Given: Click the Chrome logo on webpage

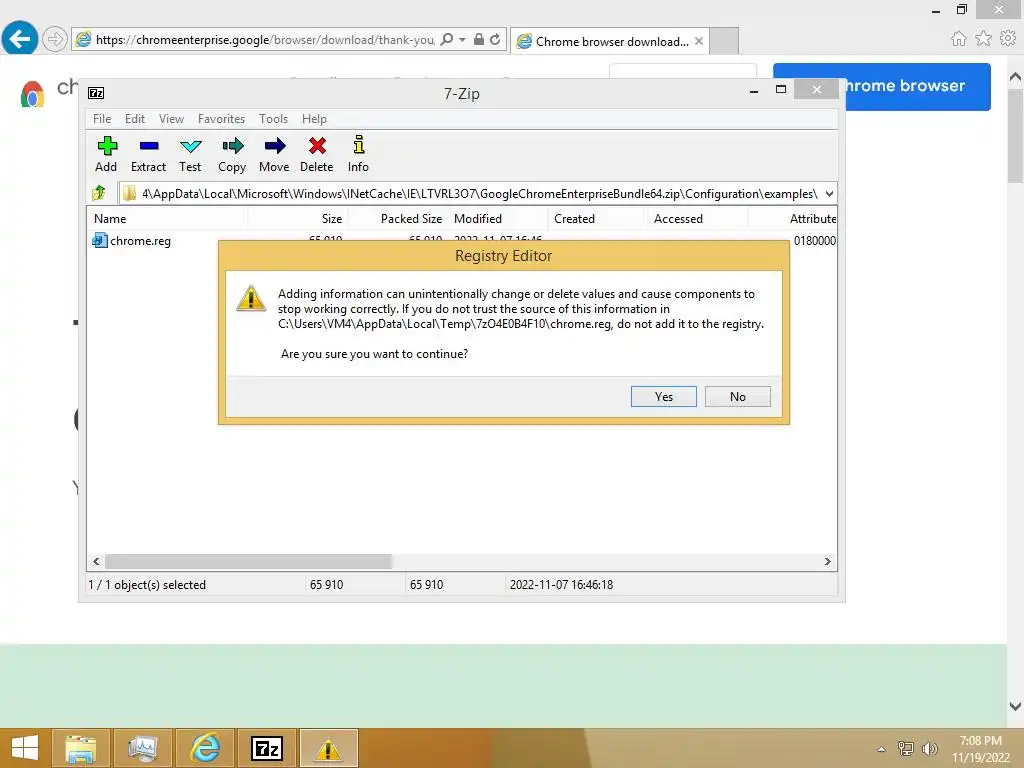Looking at the screenshot, I should (32, 93).
